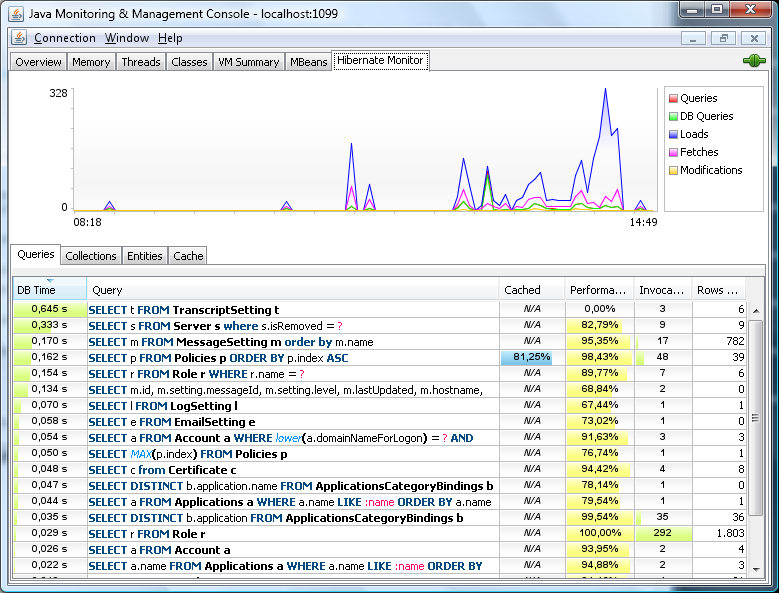Image resolution: width=779 pixels, height=593 pixels.
Task: Switch to the Threads tab
Action: click(x=141, y=62)
